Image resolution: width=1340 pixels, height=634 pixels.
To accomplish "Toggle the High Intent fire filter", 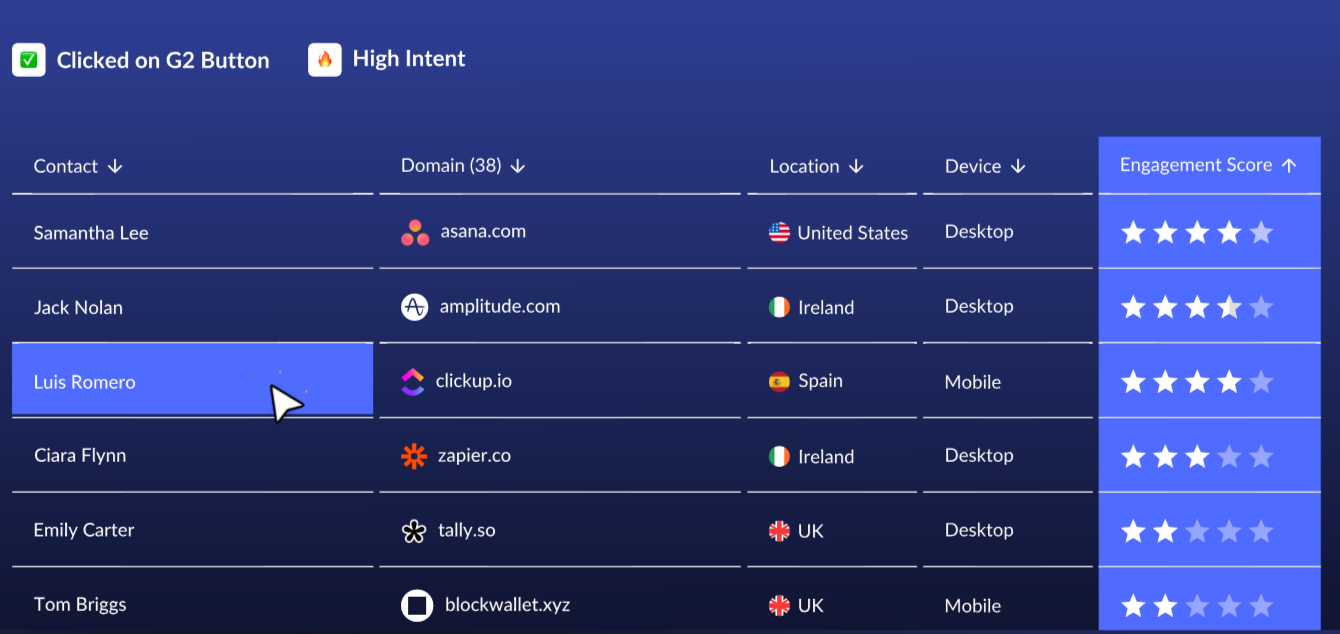I will (325, 60).
